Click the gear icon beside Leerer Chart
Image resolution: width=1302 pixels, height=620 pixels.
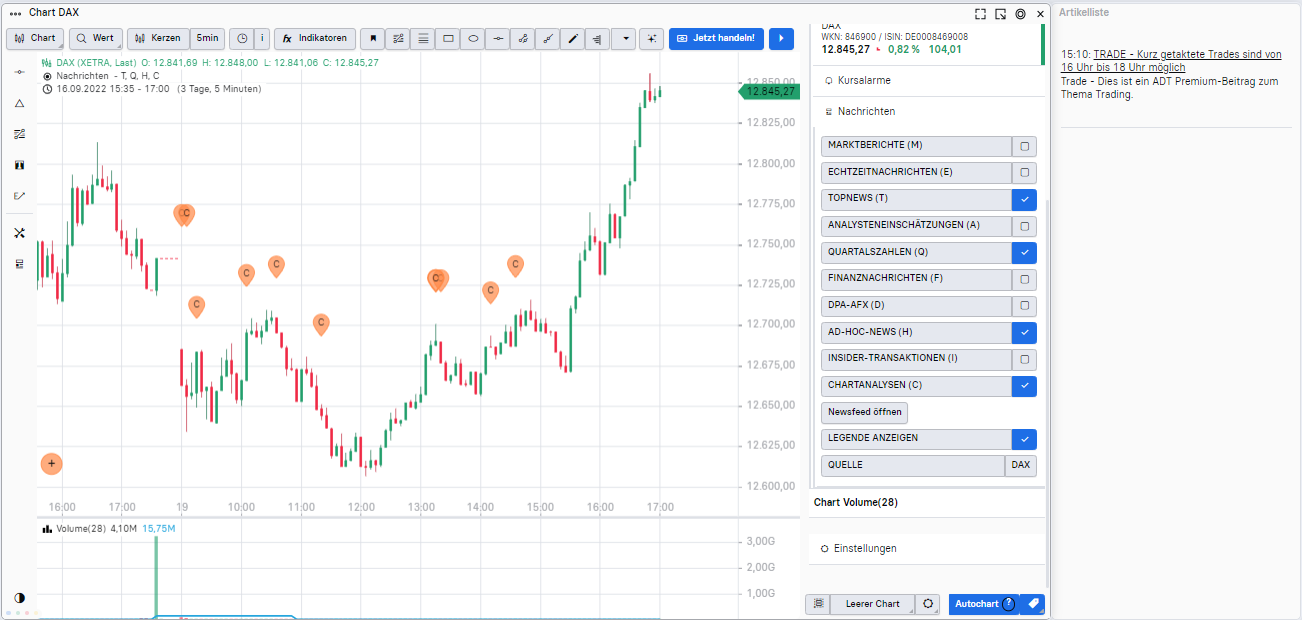tap(929, 604)
